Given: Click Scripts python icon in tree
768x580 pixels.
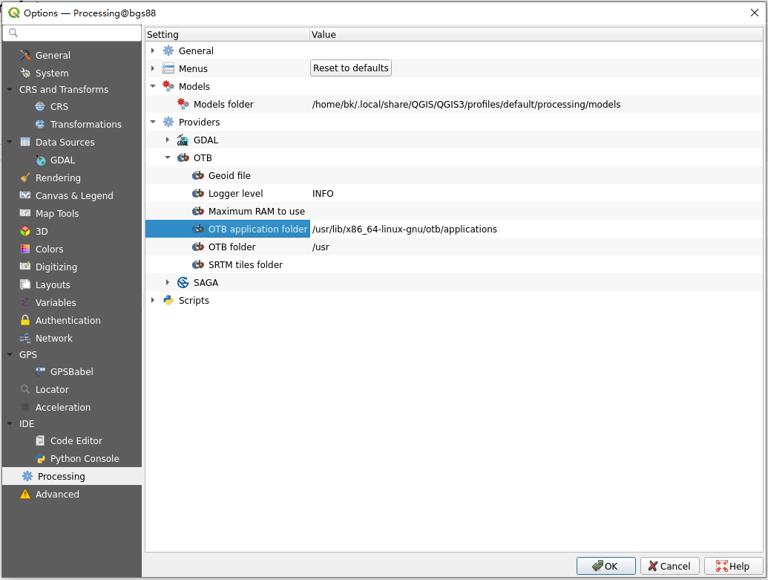Looking at the screenshot, I should [x=168, y=300].
